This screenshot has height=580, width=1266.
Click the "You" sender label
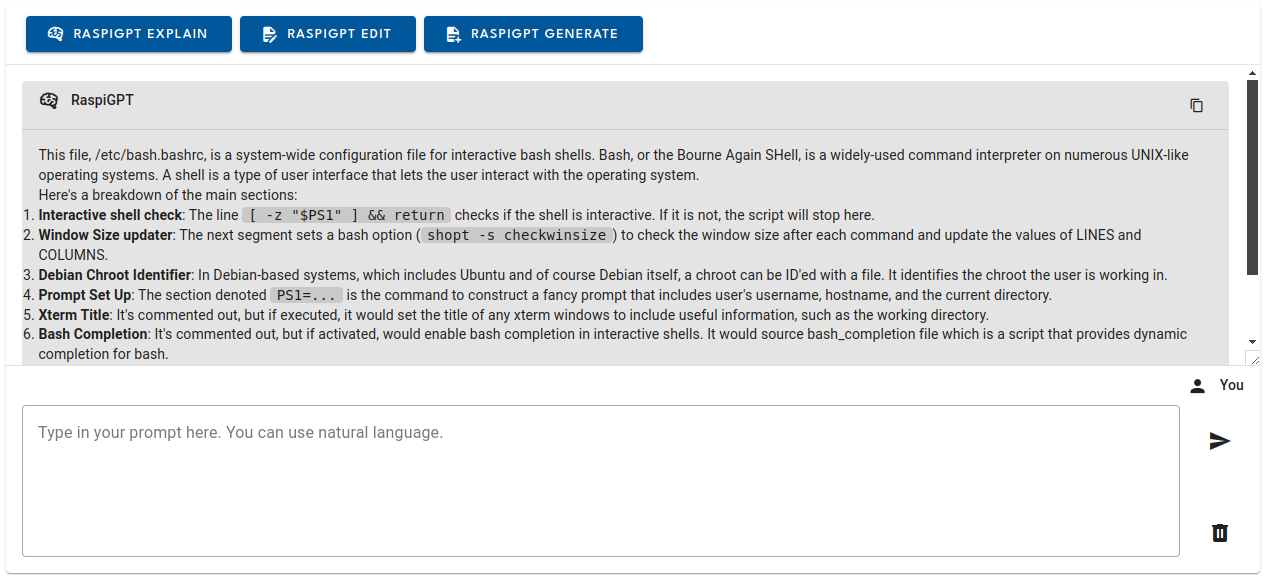[x=1232, y=385]
